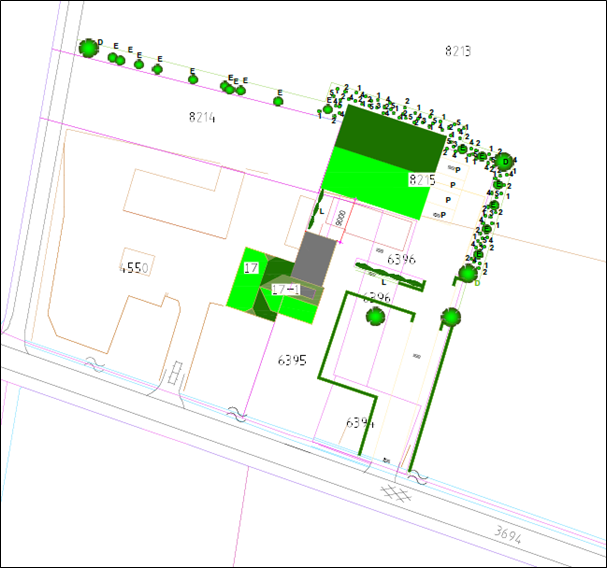Select the narrow hedge beside upper L label
This screenshot has height=568, width=607.
(x=316, y=209)
